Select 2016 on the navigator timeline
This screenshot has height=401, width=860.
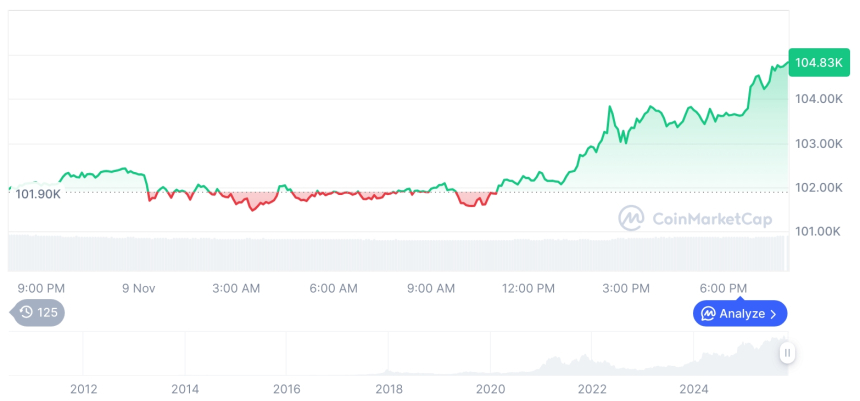(x=287, y=388)
